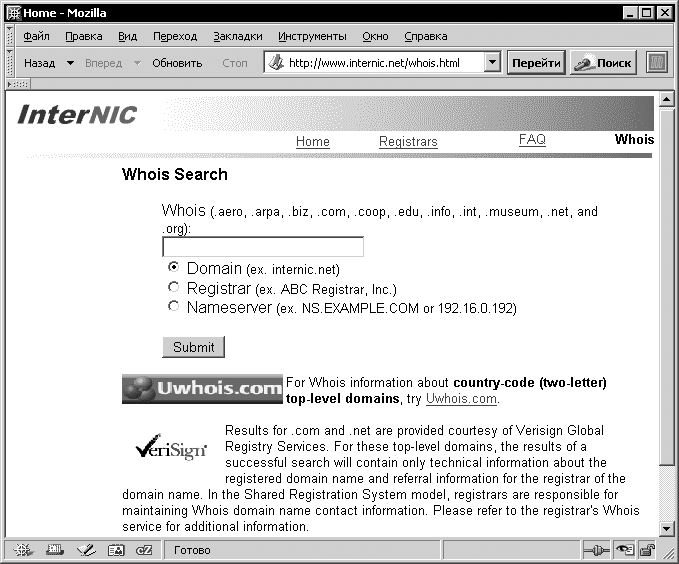The width and height of the screenshot is (679, 564).
Task: Open the ChatZilla cZ icon in status bar
Action: coord(144,550)
